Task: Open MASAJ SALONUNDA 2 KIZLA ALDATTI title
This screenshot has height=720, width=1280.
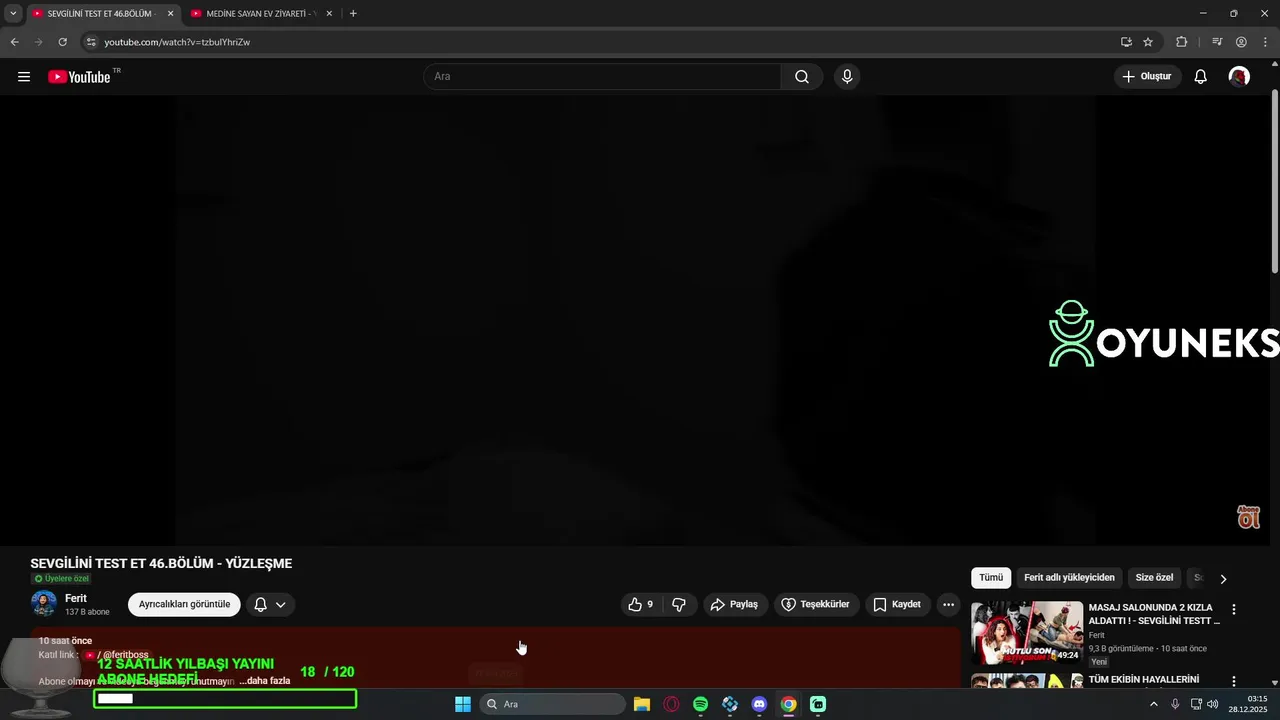Action: point(1154,614)
